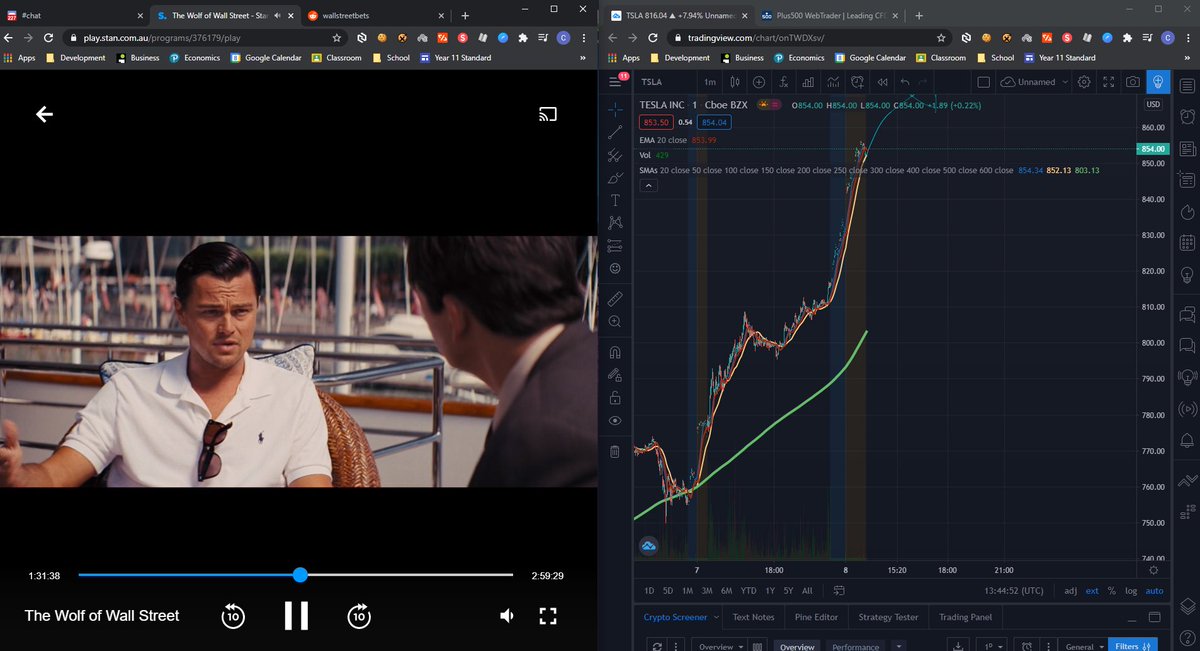Start bar replay with rewind icon
The height and width of the screenshot is (651, 1200).
point(882,82)
